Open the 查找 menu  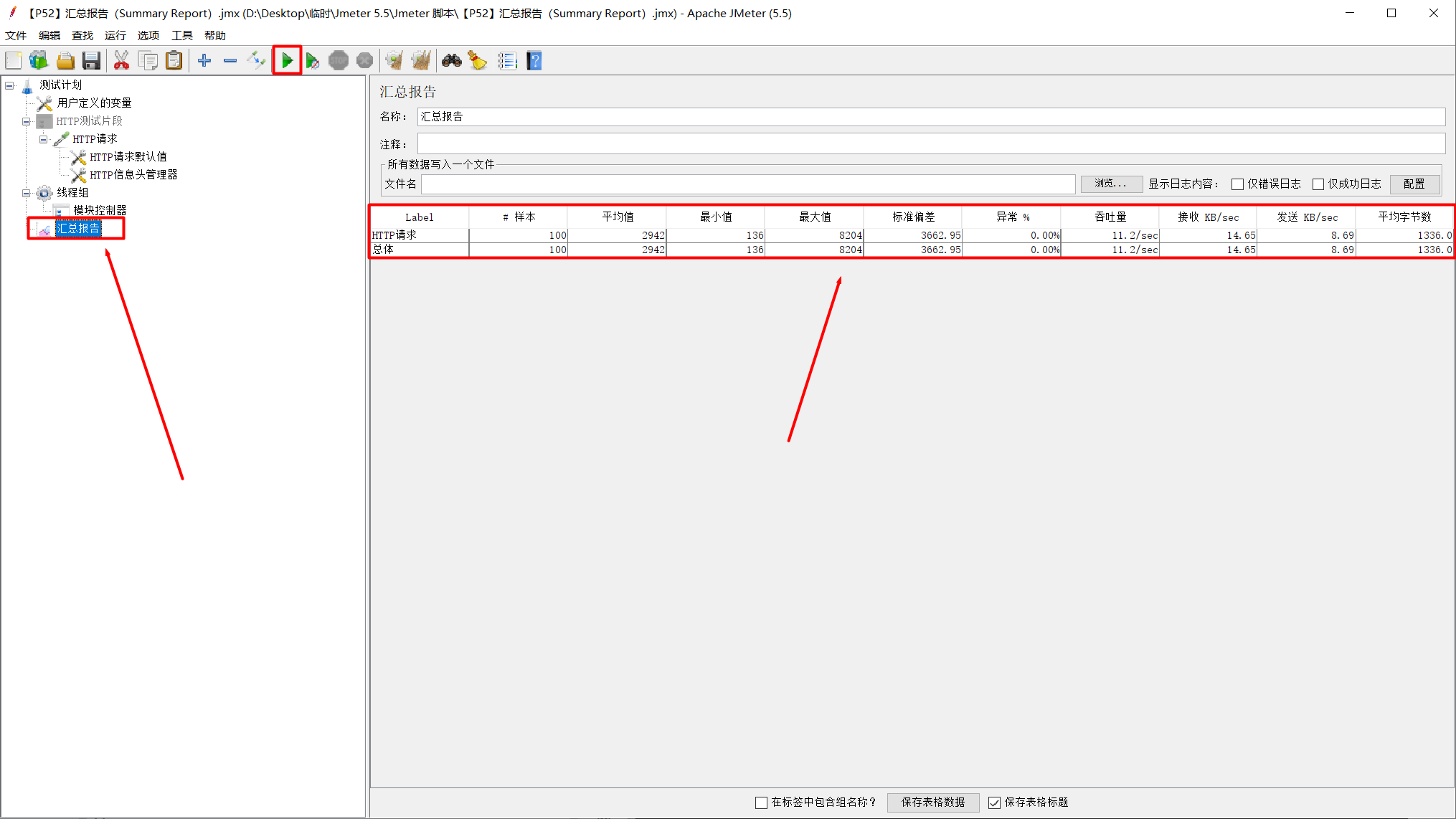82,35
